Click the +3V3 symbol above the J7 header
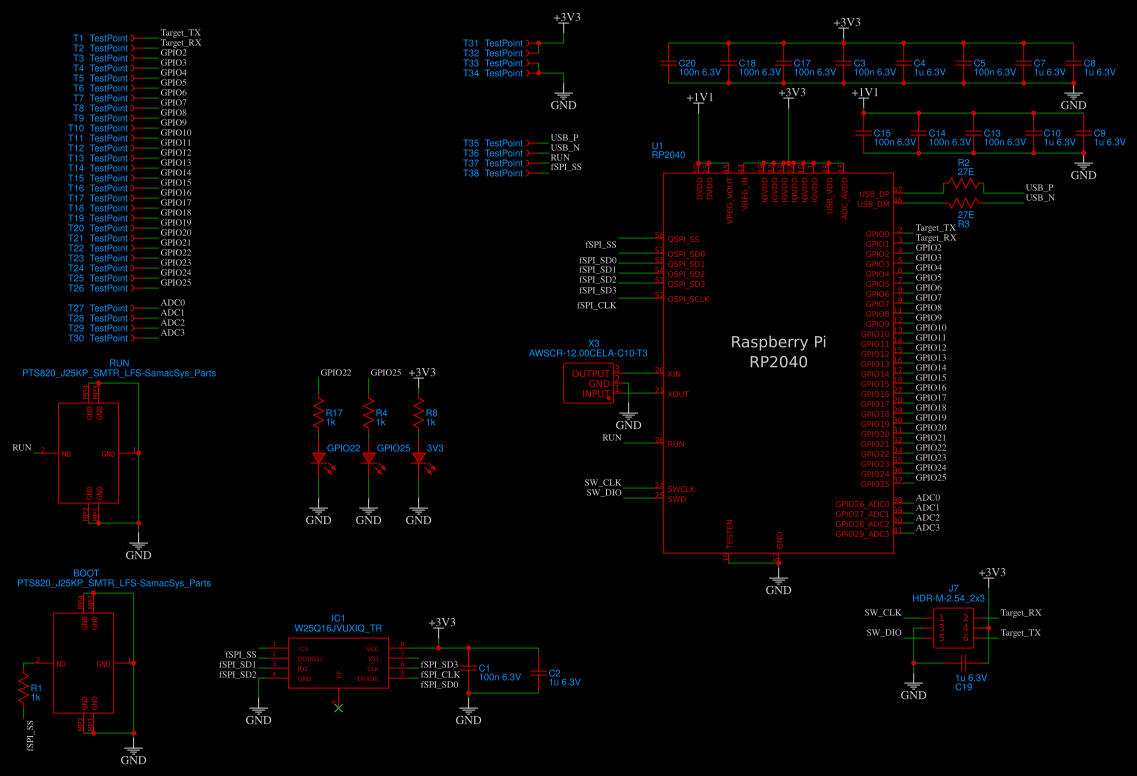This screenshot has width=1137, height=776. (991, 576)
